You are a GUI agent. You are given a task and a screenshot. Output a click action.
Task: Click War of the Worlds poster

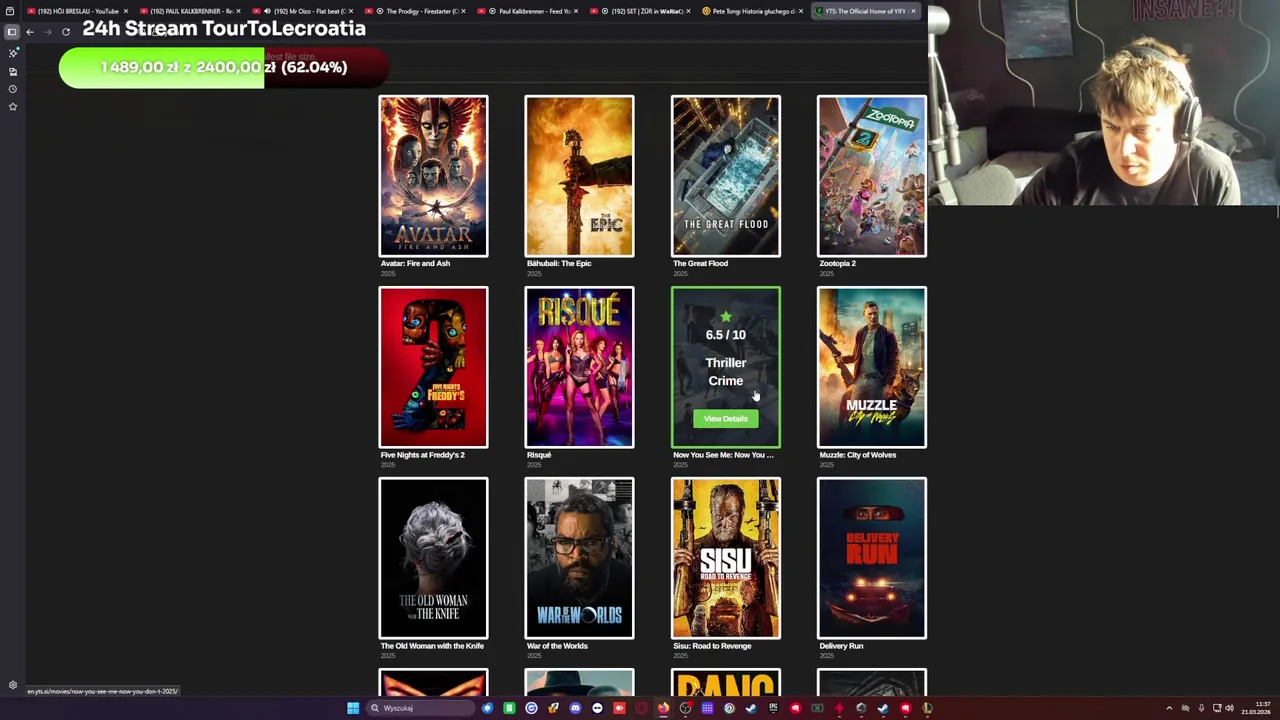(x=579, y=558)
